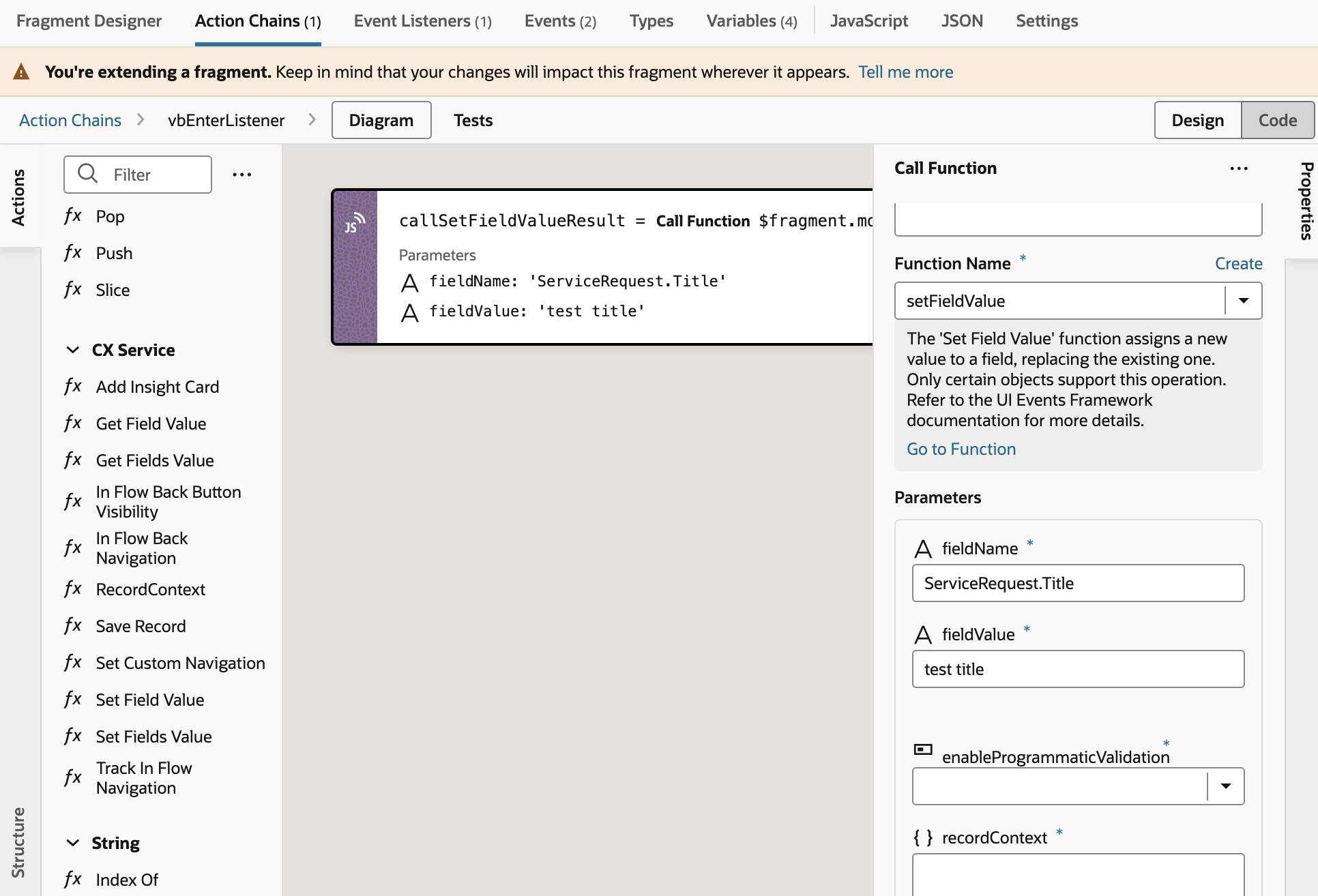Click the fx icon for Track In Flow Navigation

tap(73, 778)
